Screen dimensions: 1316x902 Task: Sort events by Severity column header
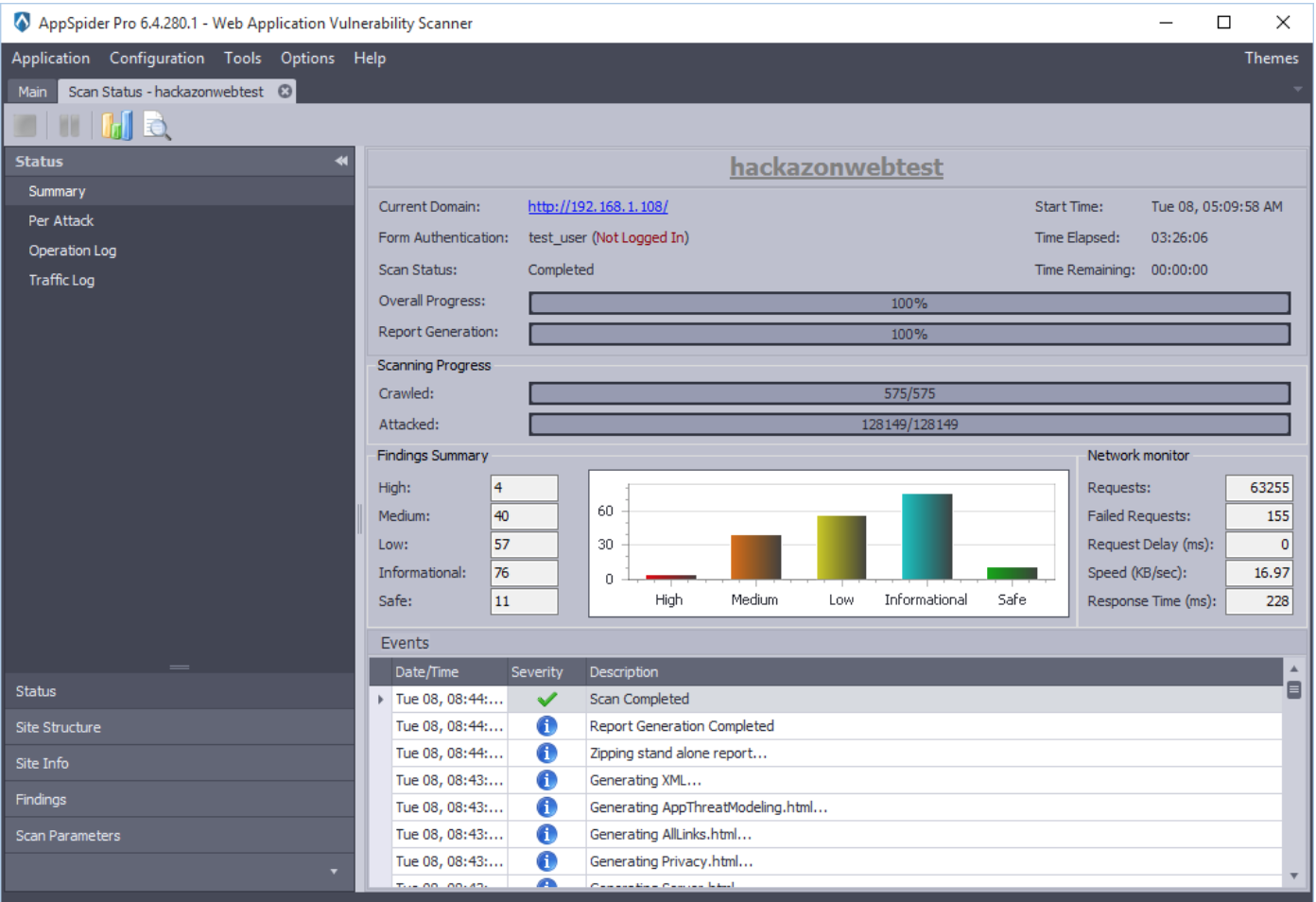point(545,672)
